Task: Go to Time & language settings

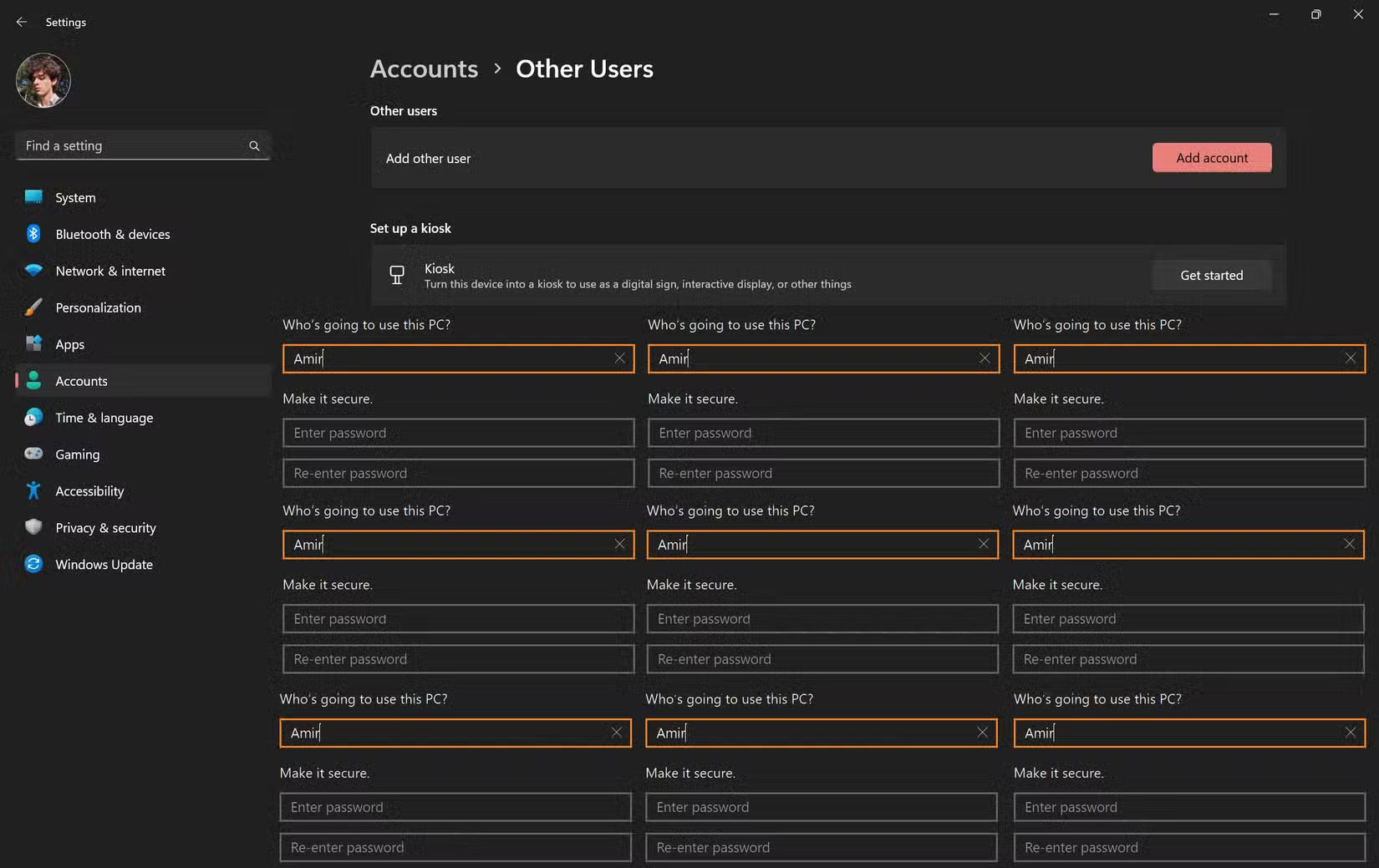Action: [x=104, y=418]
